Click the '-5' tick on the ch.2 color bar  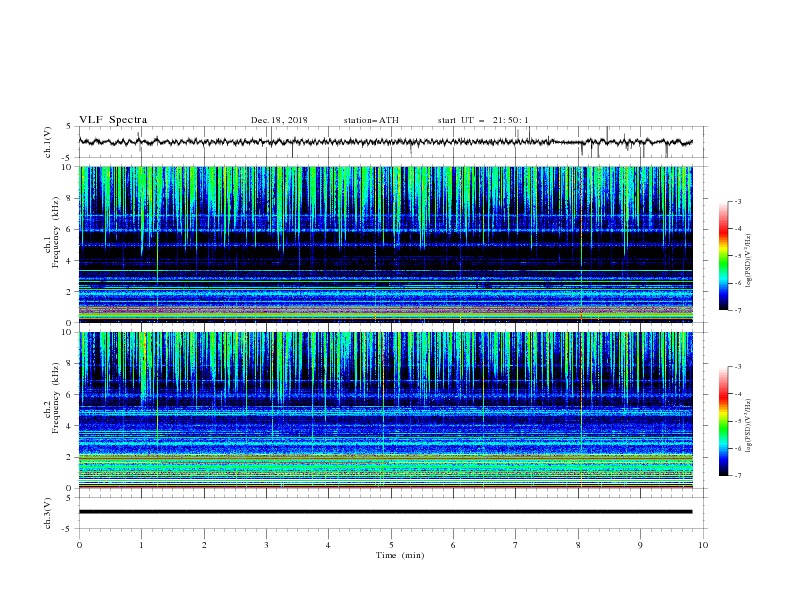pos(737,421)
